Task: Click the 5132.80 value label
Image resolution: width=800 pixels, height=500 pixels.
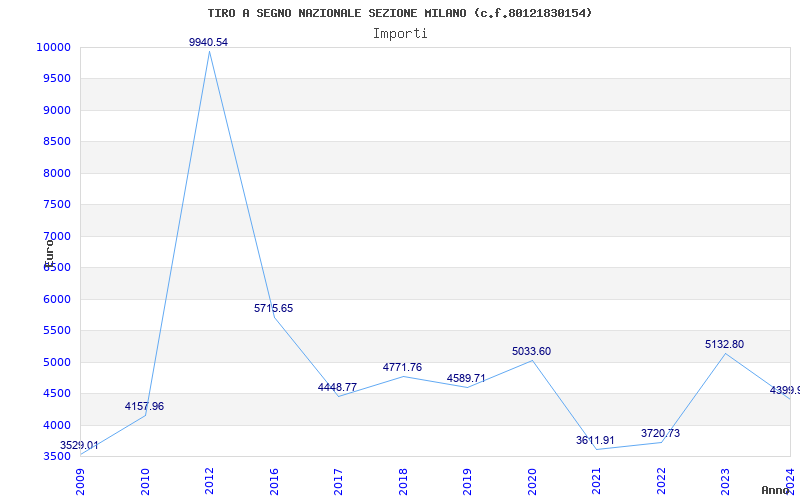Action: click(x=724, y=344)
